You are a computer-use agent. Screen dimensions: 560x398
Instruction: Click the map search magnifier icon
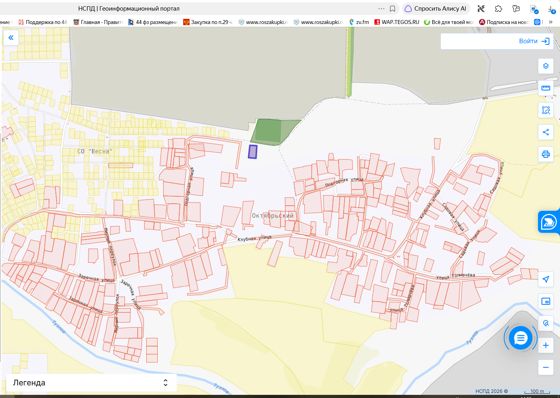pos(545,323)
